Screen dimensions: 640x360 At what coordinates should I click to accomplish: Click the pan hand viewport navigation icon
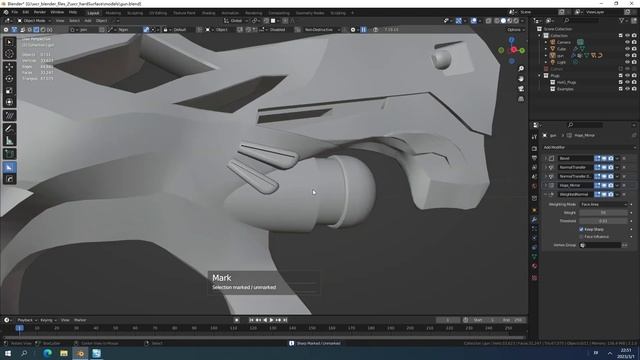pyautogui.click(x=521, y=78)
